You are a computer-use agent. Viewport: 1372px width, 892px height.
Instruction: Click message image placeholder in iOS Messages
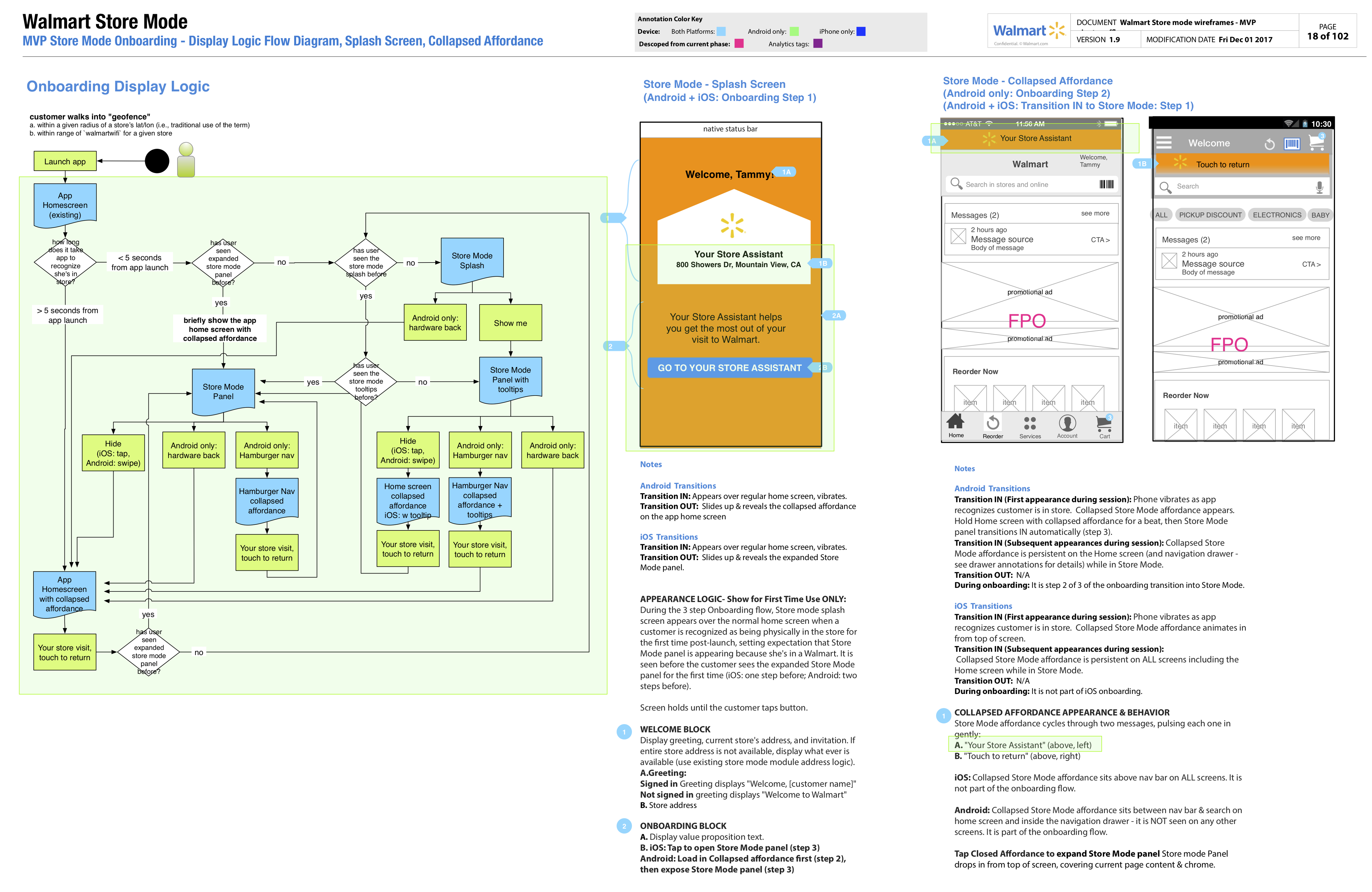(x=958, y=236)
